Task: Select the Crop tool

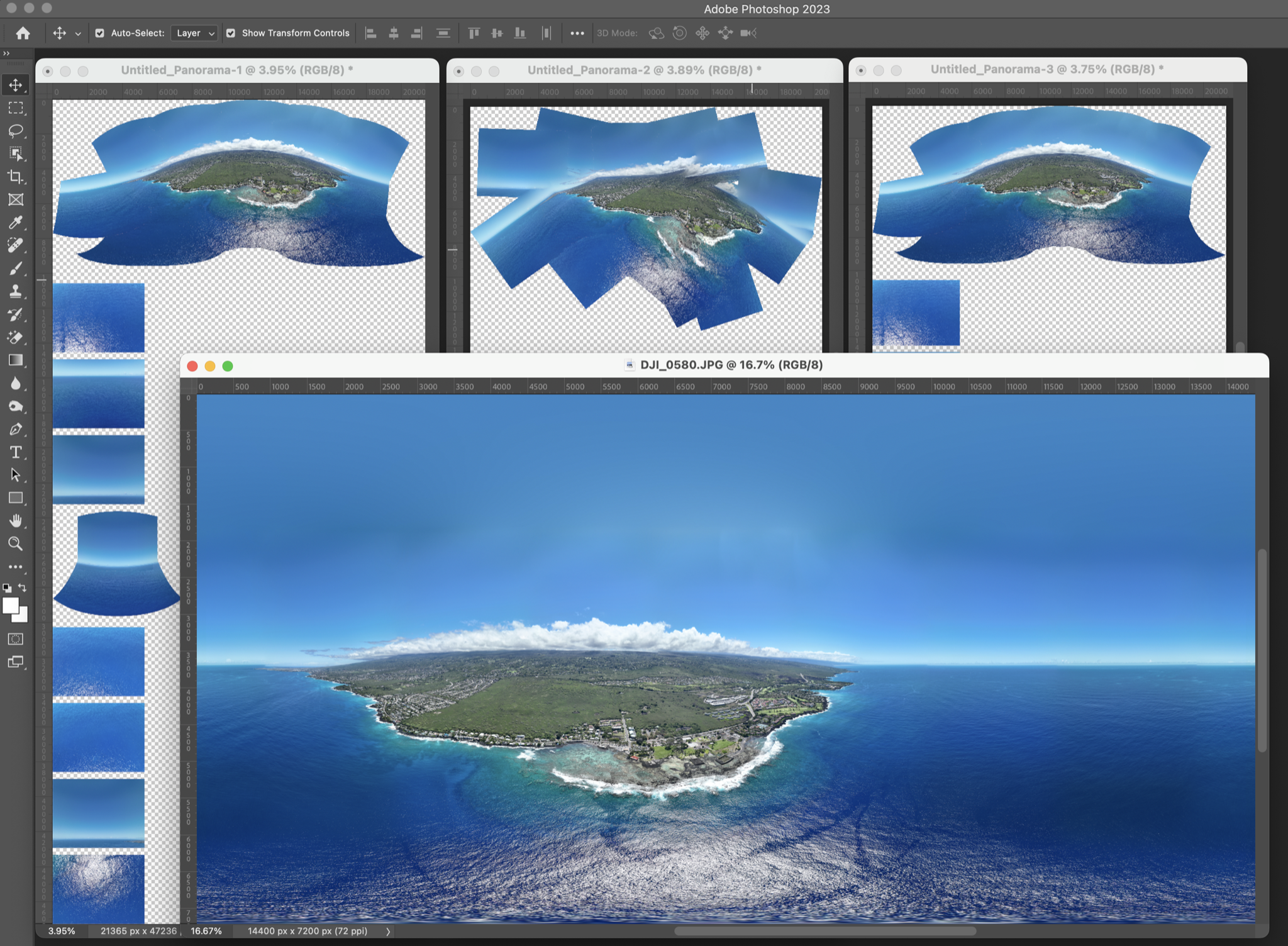Action: pyautogui.click(x=16, y=177)
